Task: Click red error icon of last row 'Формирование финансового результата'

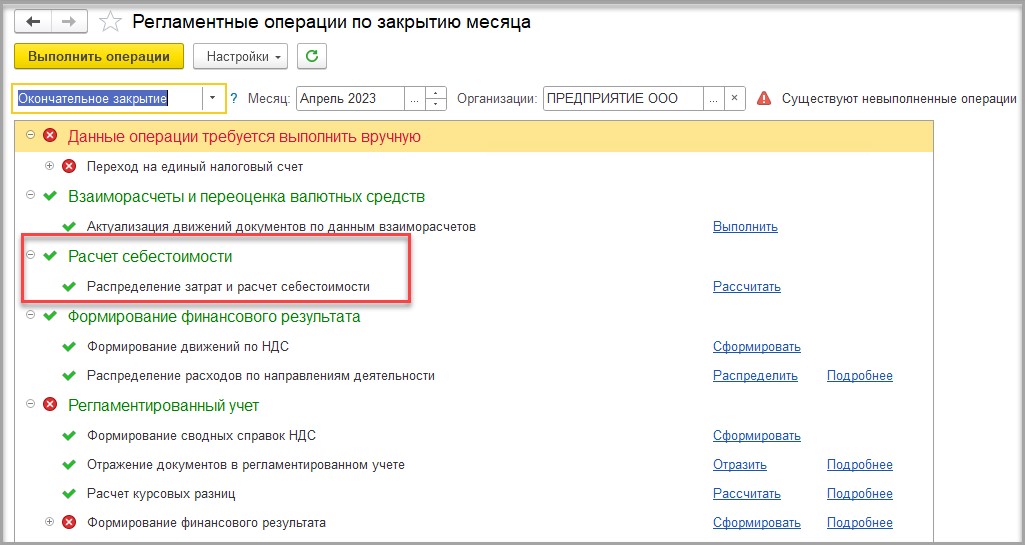Action: point(69,522)
